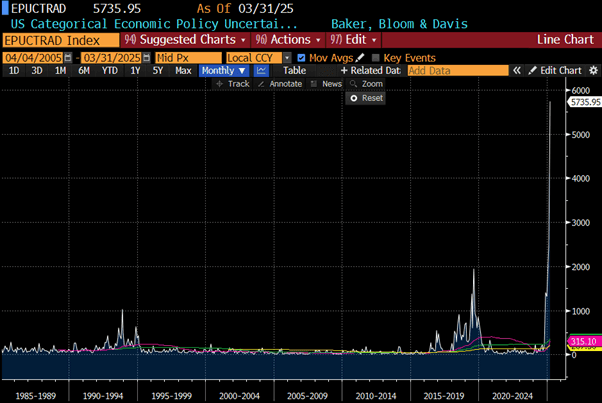This screenshot has width=602, height=403.
Task: Open the end date calendar picker
Action: pos(146,58)
